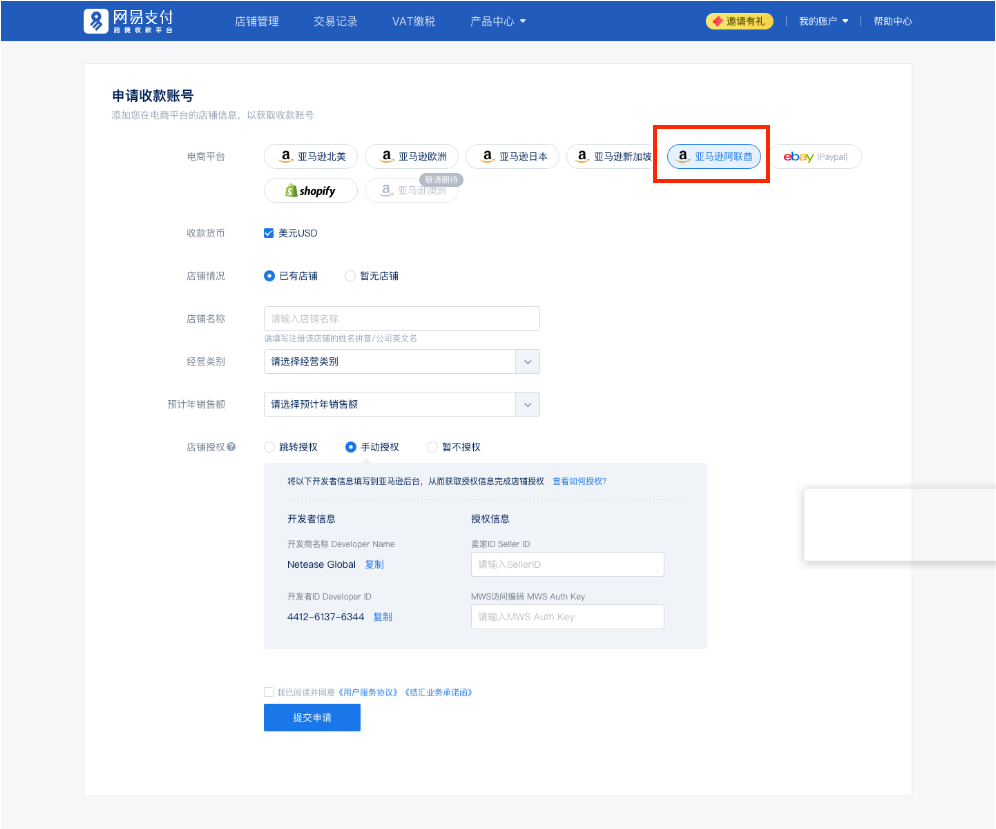Click the 提交申请 submit button
This screenshot has height=829, width=996.
click(x=312, y=717)
